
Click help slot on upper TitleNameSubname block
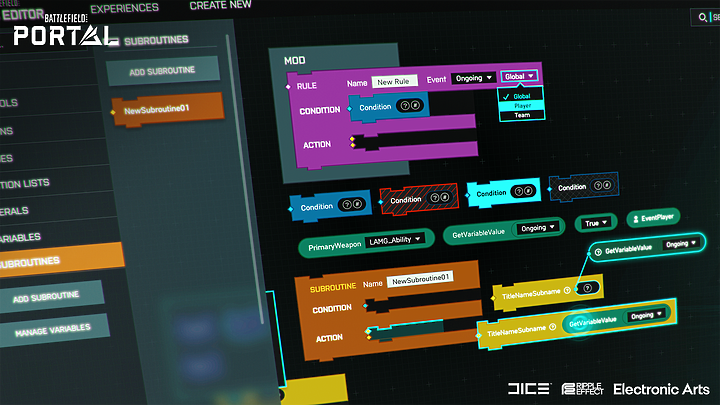pyautogui.click(x=587, y=288)
